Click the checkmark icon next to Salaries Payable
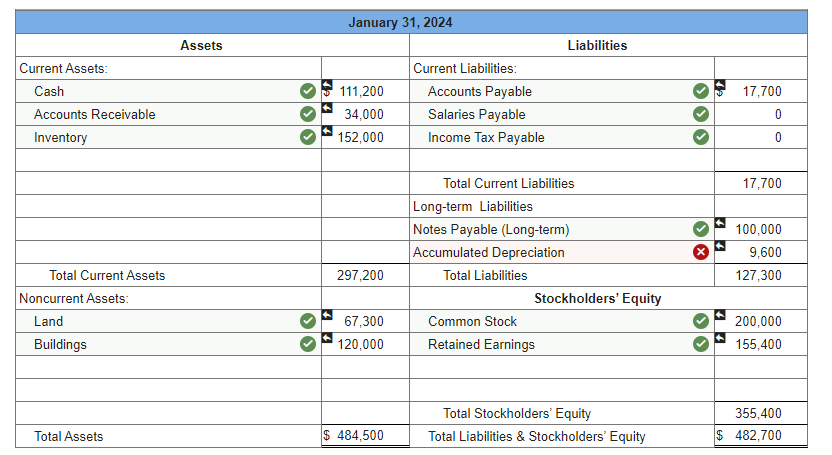Image resolution: width=832 pixels, height=455 pixels. 701,114
